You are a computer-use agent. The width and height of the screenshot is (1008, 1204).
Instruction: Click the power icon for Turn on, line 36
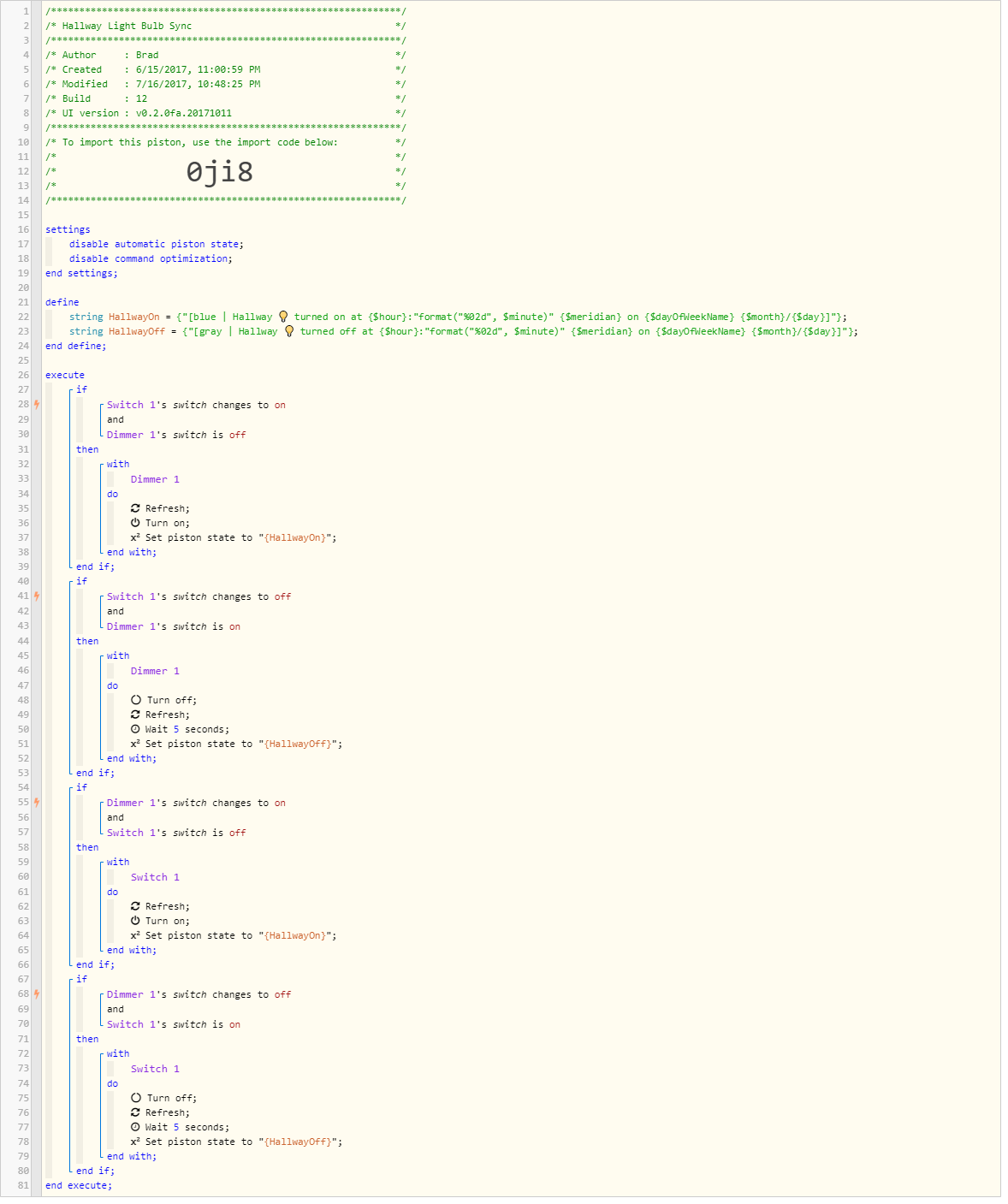pyautogui.click(x=135, y=523)
